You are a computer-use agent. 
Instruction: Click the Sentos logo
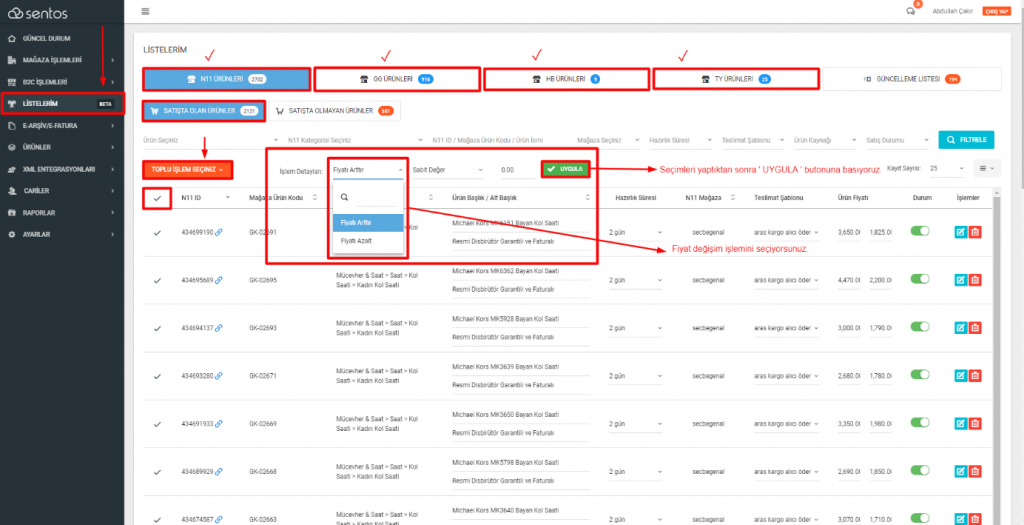[x=40, y=12]
